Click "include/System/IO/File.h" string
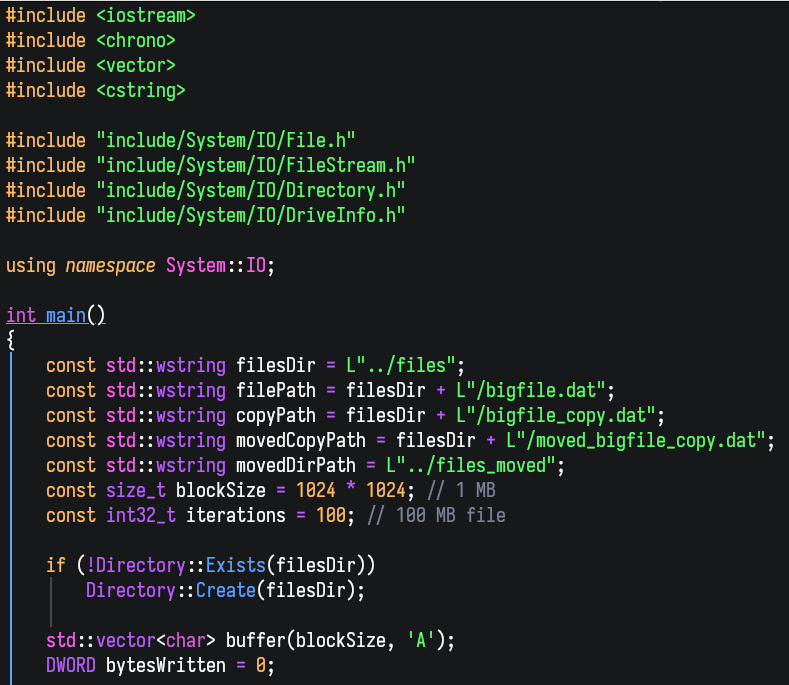Viewport: 789px width, 685px height. click(225, 140)
